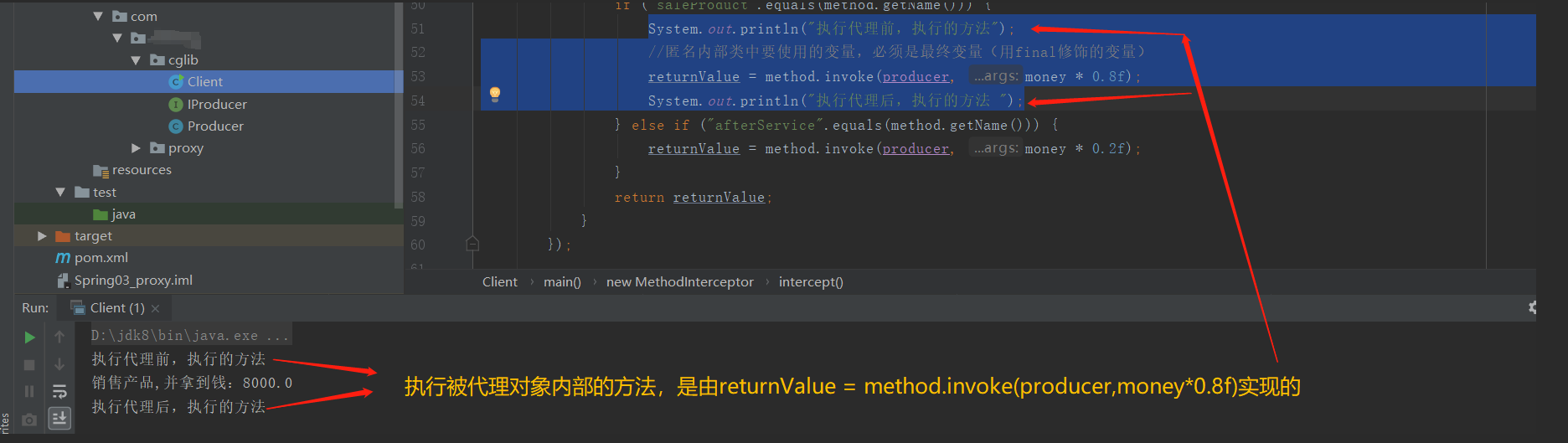This screenshot has width=1568, height=443.
Task: Click Client in the editor breadcrumb
Action: [x=500, y=282]
